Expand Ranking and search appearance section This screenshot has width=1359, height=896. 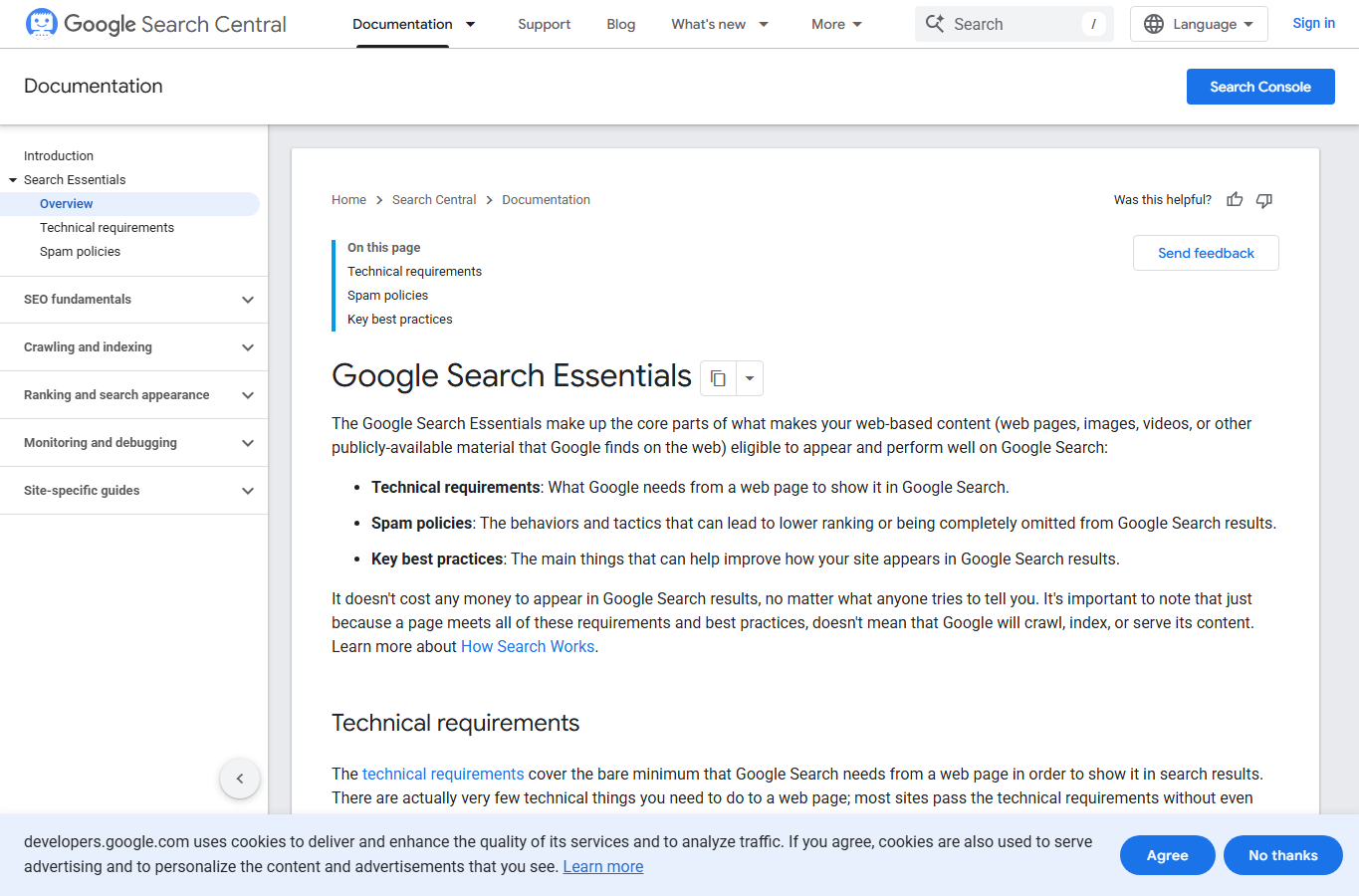click(133, 395)
